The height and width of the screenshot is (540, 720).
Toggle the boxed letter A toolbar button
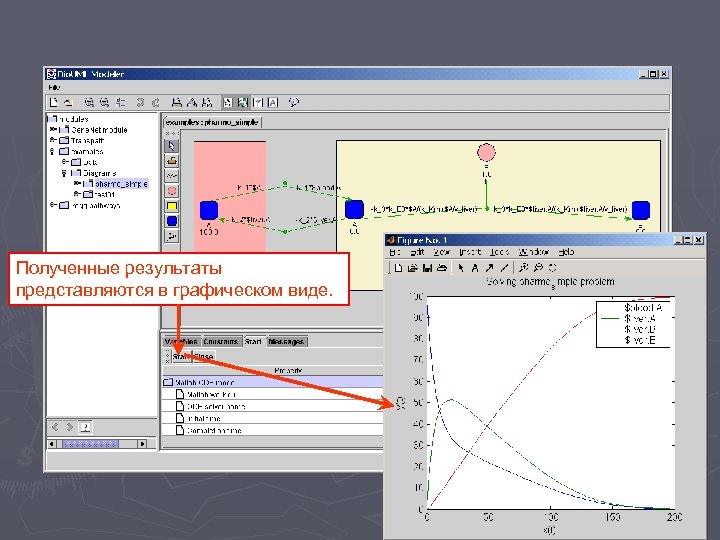pyautogui.click(x=273, y=102)
